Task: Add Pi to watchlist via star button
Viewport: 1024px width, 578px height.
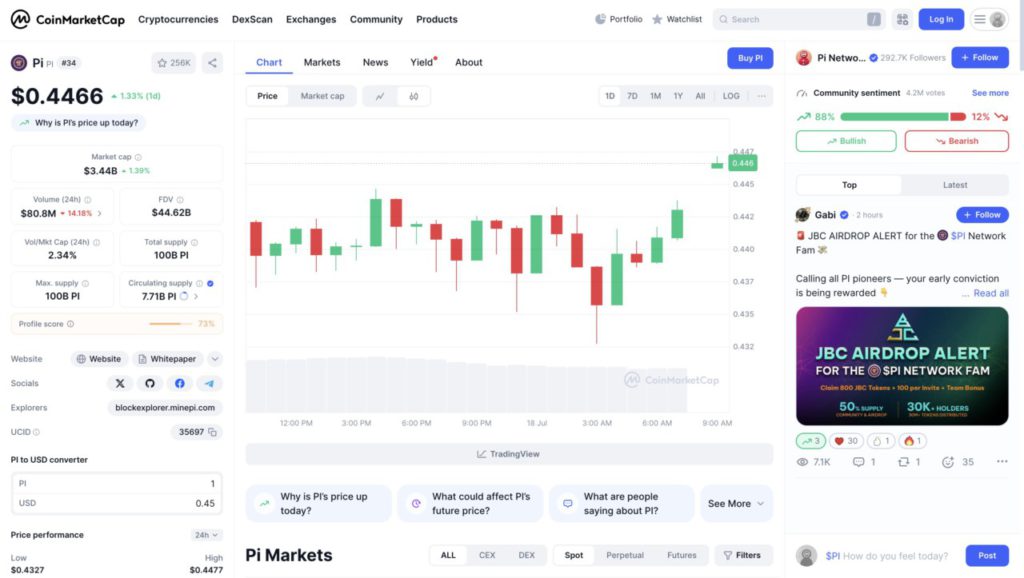Action: (x=174, y=63)
